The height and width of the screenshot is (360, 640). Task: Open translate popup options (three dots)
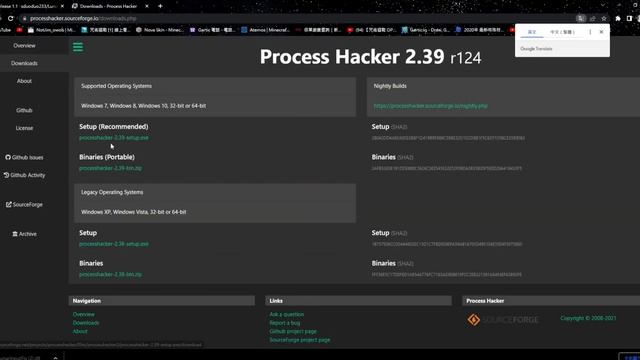pos(590,32)
